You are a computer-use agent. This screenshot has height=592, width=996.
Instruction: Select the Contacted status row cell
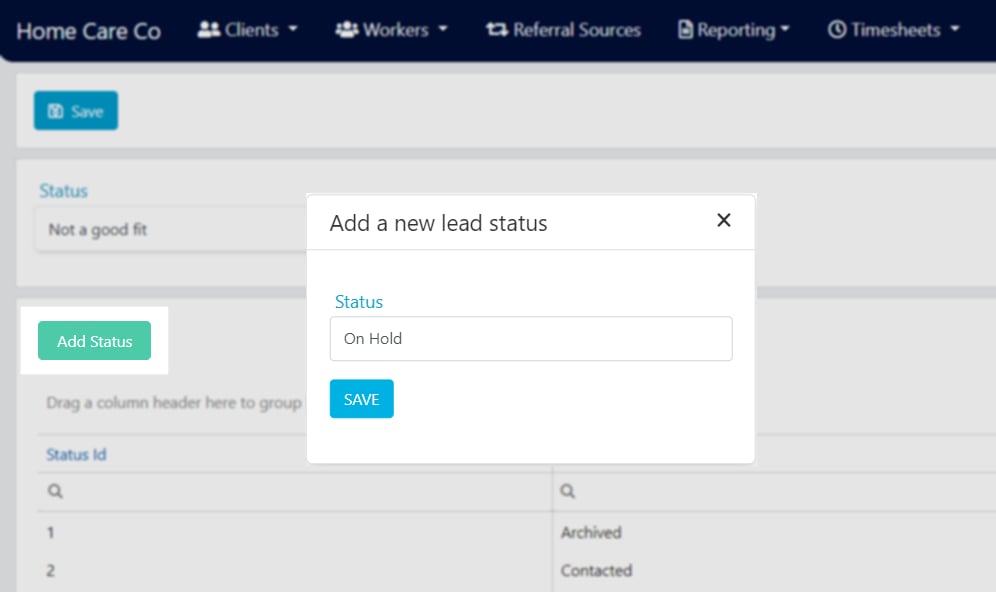596,570
